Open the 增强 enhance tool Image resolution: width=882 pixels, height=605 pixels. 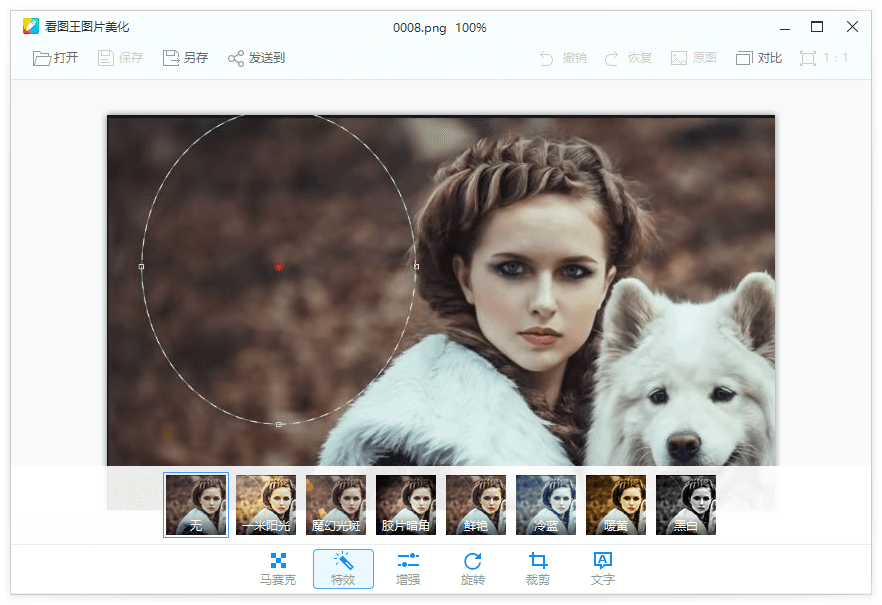[408, 566]
